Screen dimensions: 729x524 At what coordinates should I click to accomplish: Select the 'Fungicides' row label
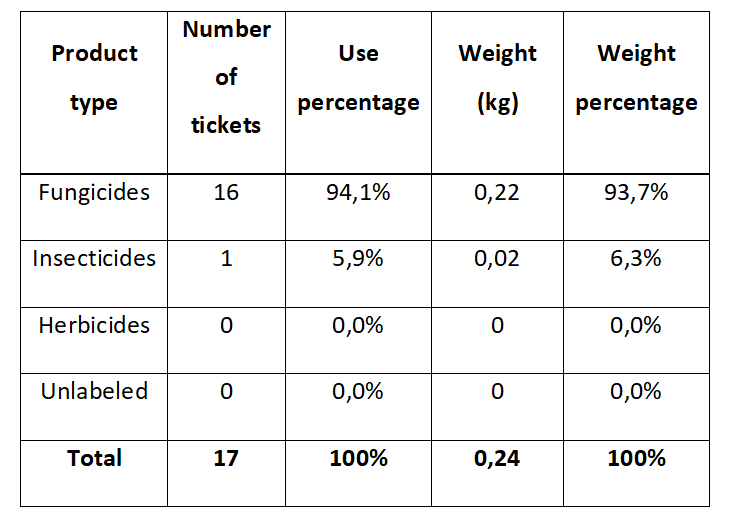94,192
